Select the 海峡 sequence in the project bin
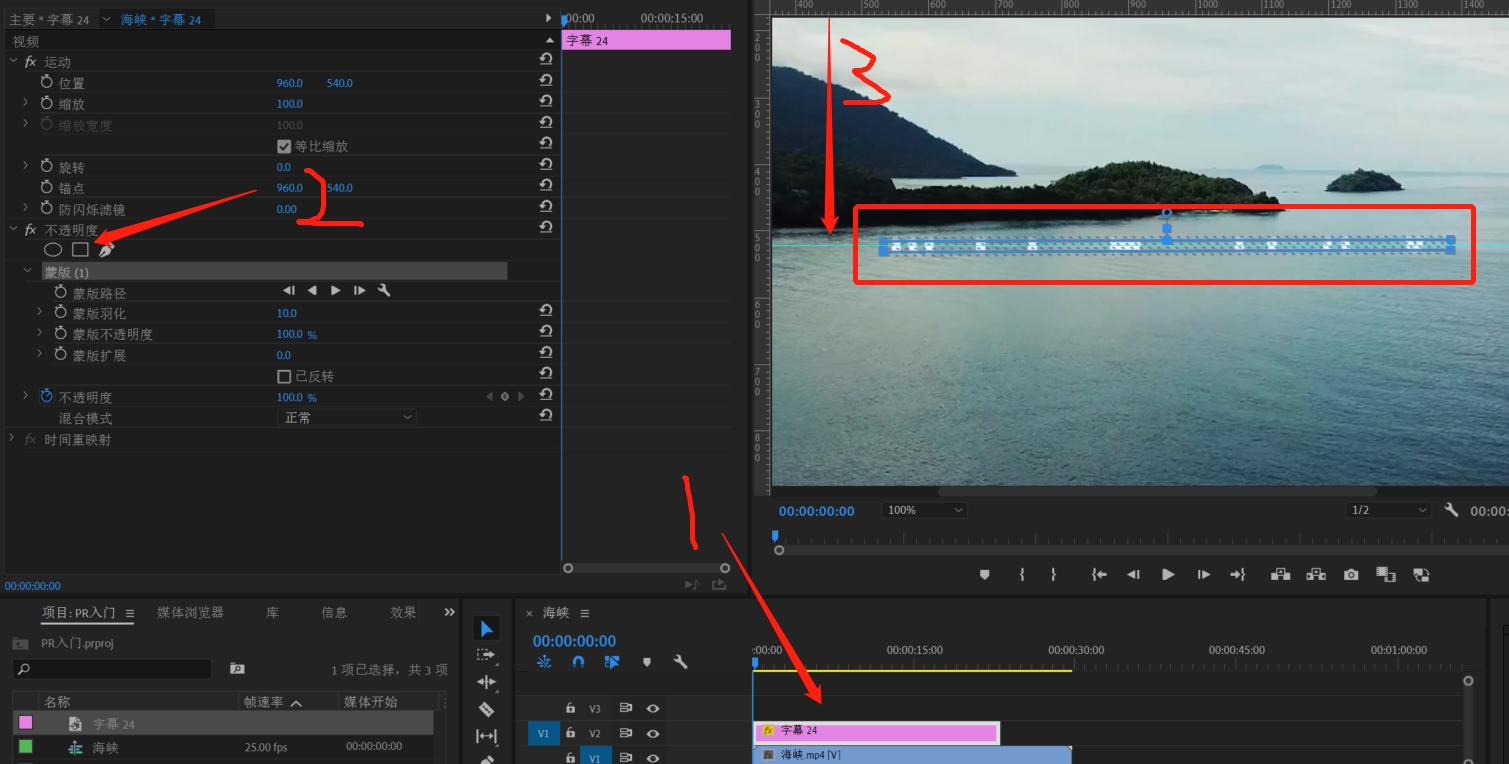This screenshot has width=1509, height=764. click(x=105, y=747)
